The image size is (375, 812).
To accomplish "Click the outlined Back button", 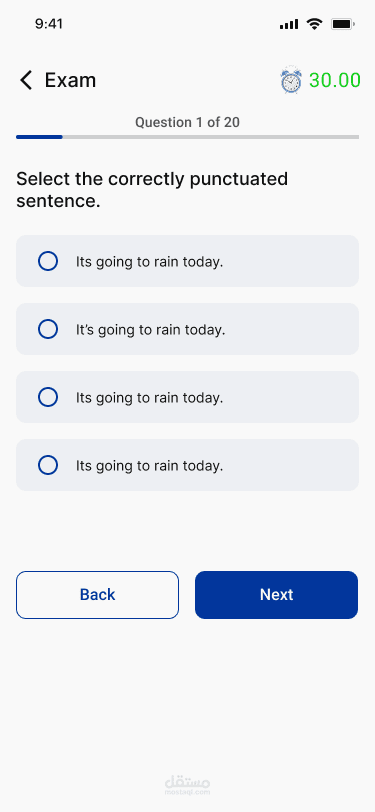I will [97, 594].
